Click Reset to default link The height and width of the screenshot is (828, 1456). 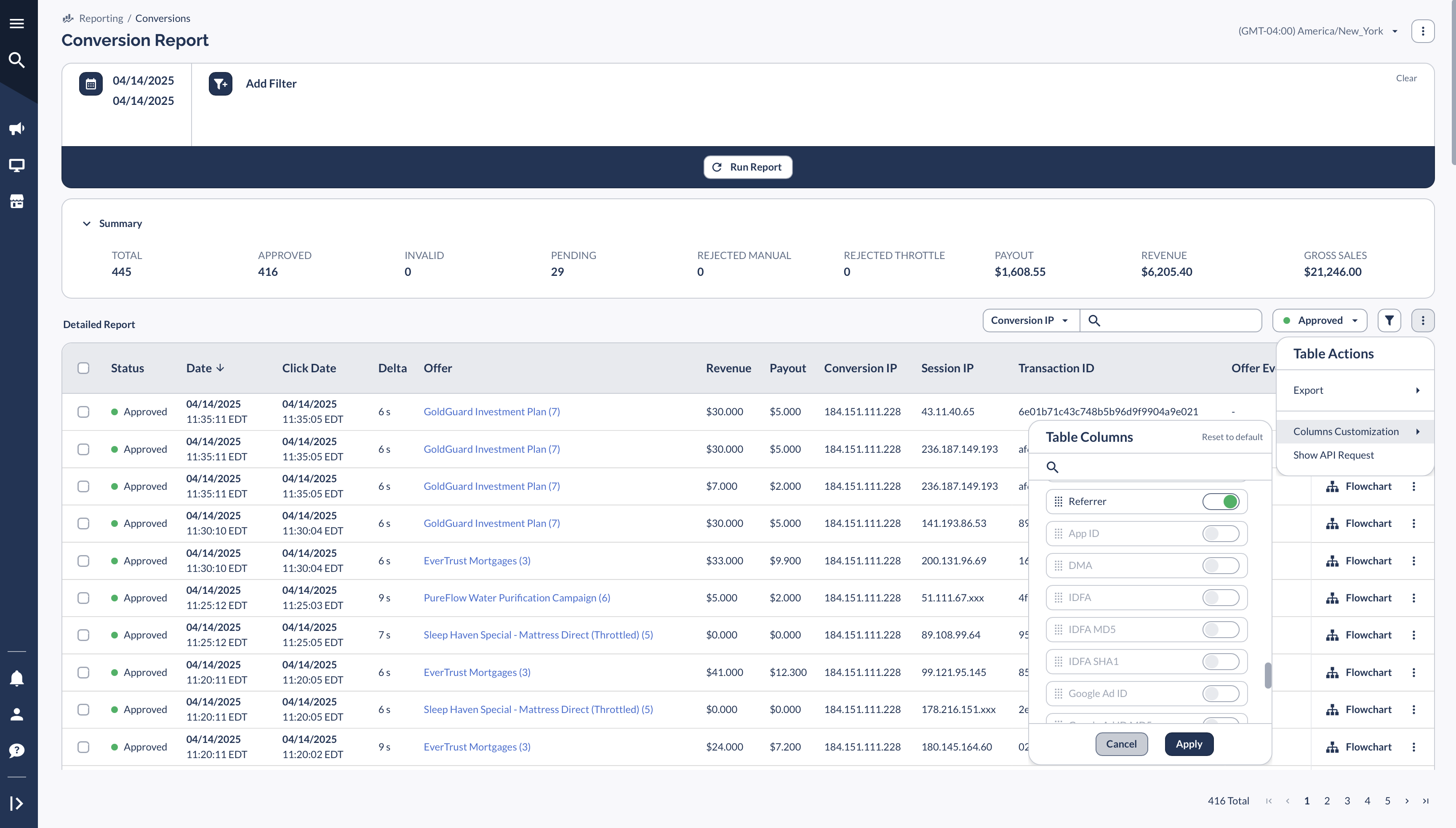[1232, 437]
